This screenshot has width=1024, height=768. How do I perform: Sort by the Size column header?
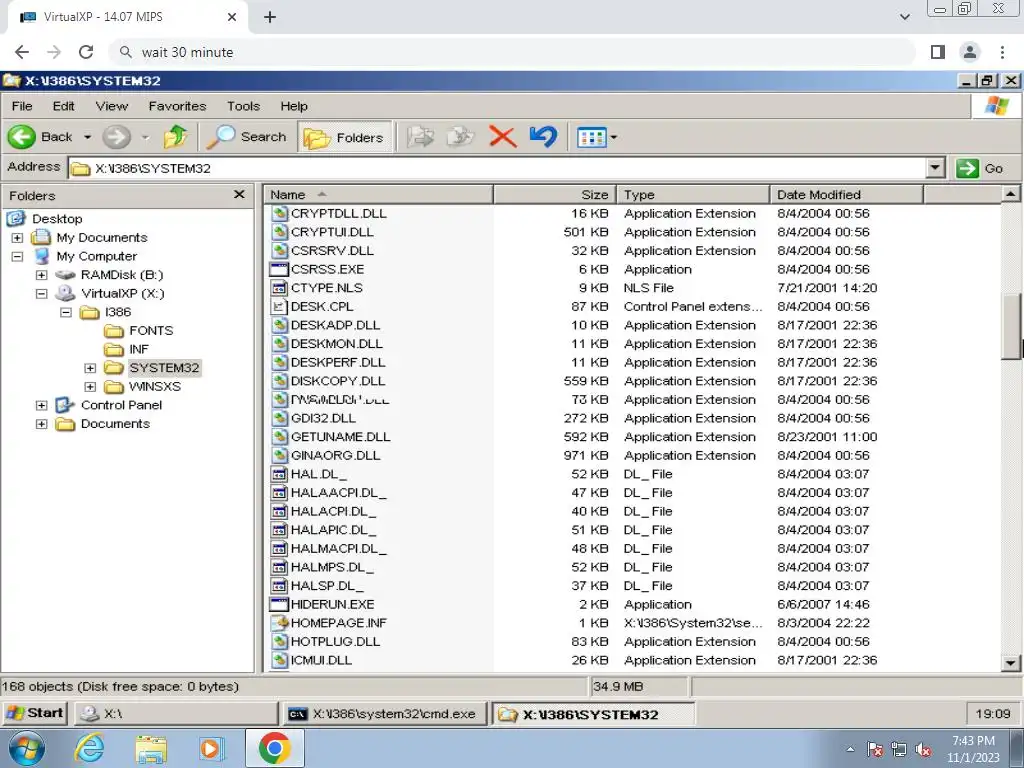tap(555, 195)
